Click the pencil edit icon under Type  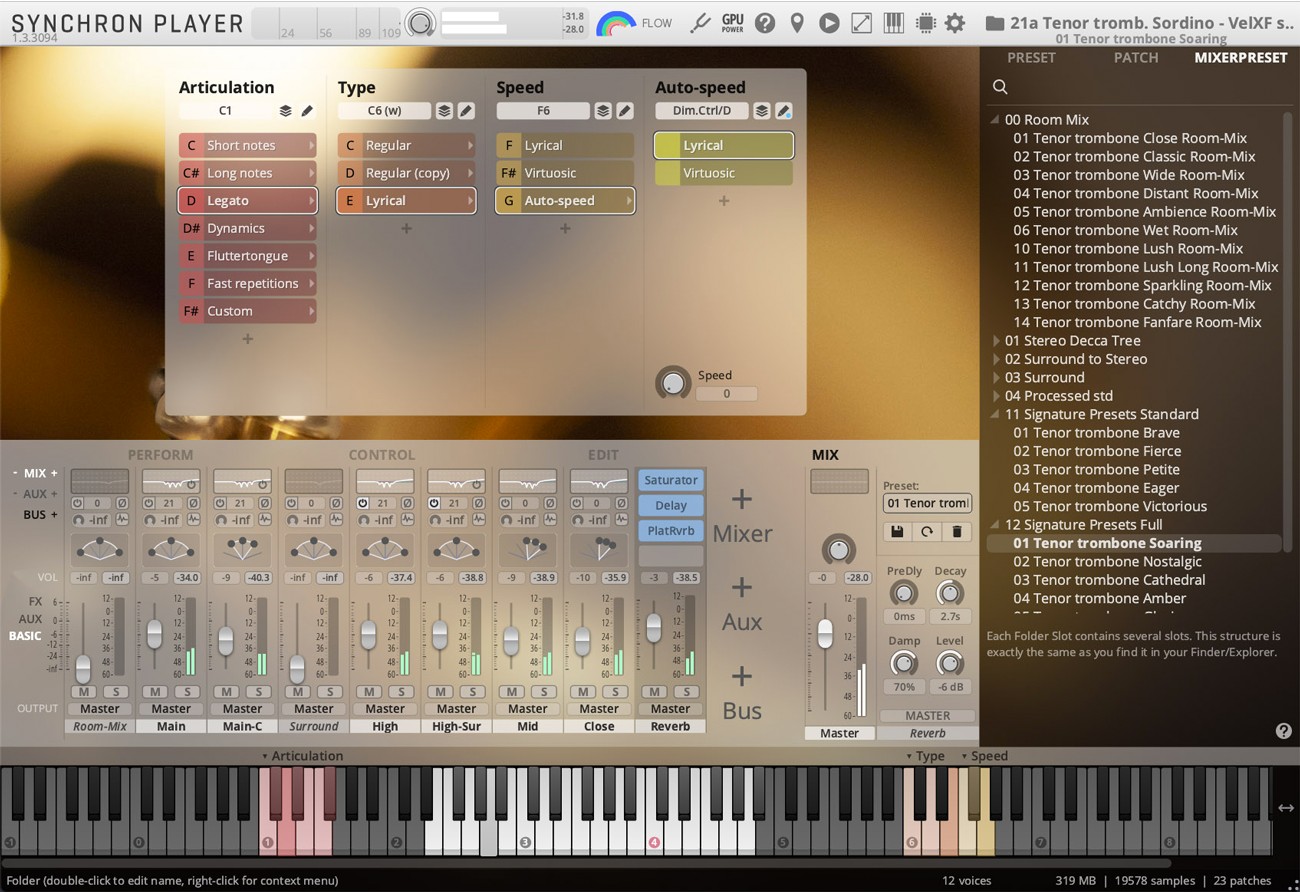[x=466, y=111]
